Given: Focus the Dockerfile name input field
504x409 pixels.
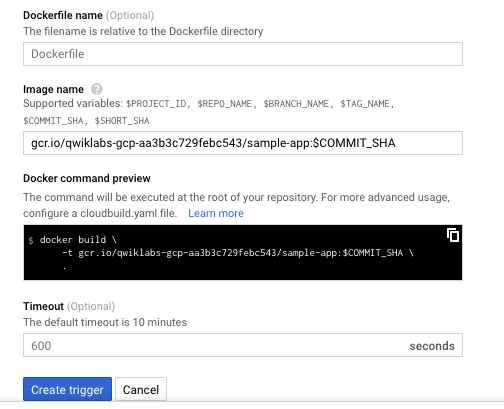Looking at the screenshot, I should pyautogui.click(x=243, y=54).
